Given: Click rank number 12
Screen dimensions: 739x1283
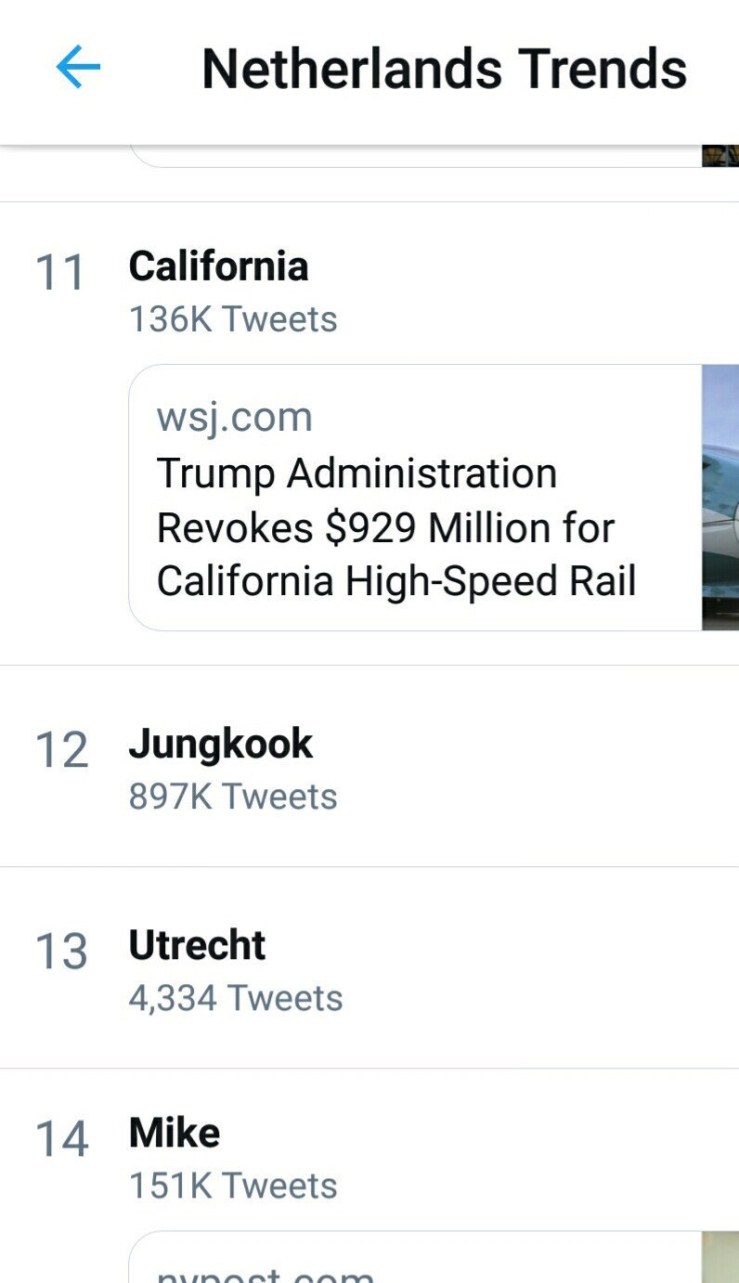Looking at the screenshot, I should pos(61,750).
